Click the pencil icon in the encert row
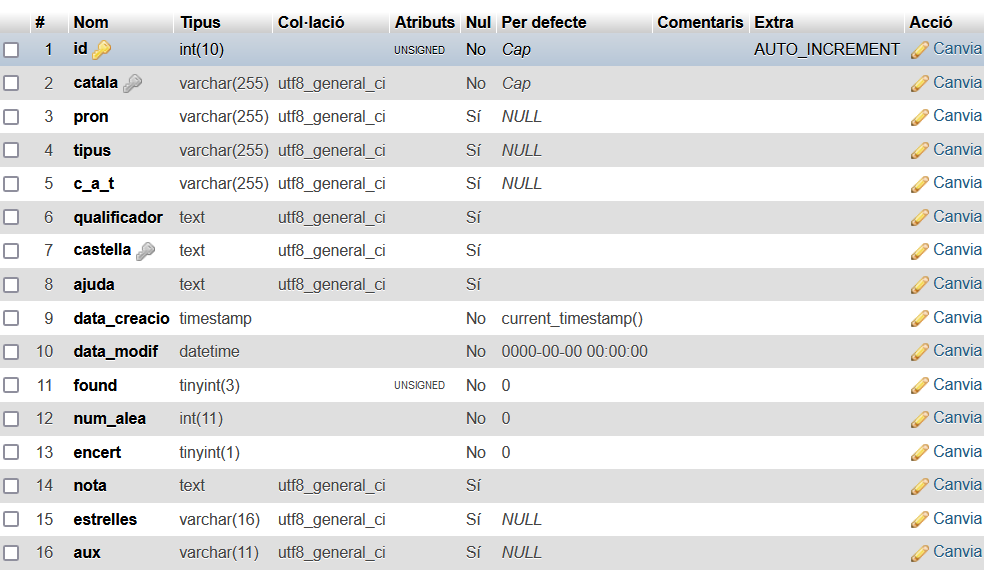Image resolution: width=984 pixels, height=578 pixels. point(920,452)
